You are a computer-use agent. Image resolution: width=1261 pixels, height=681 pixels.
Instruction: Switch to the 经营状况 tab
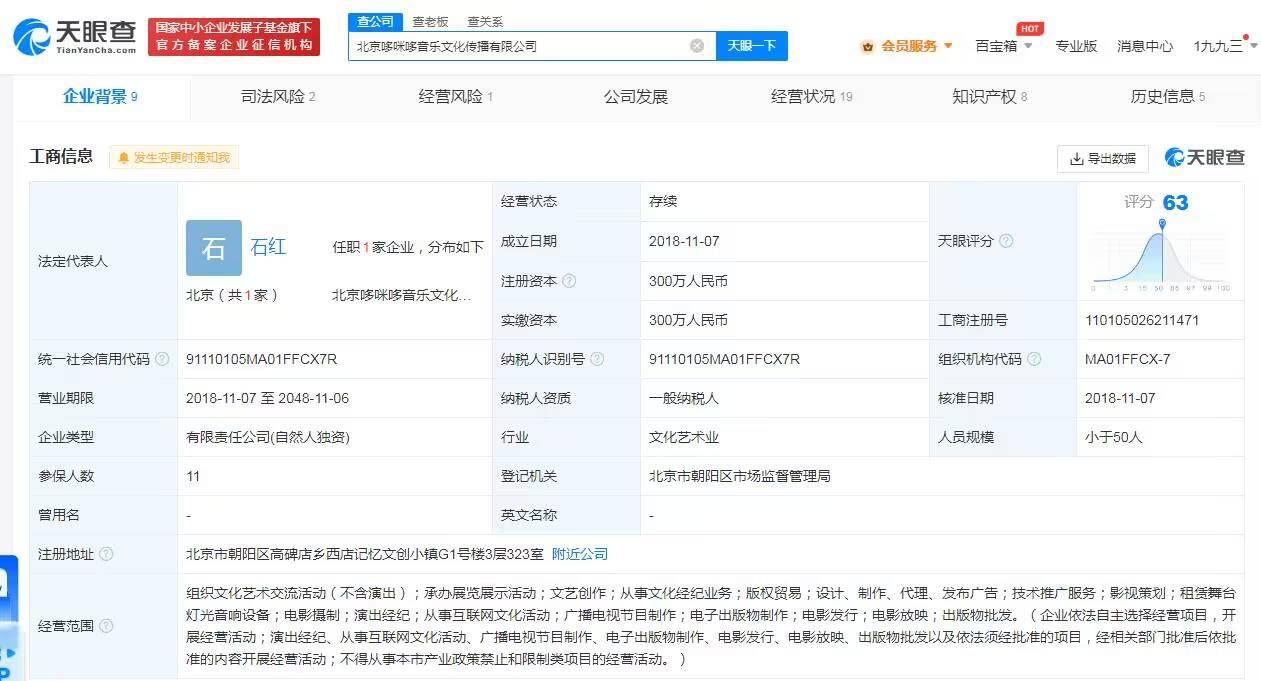[811, 97]
